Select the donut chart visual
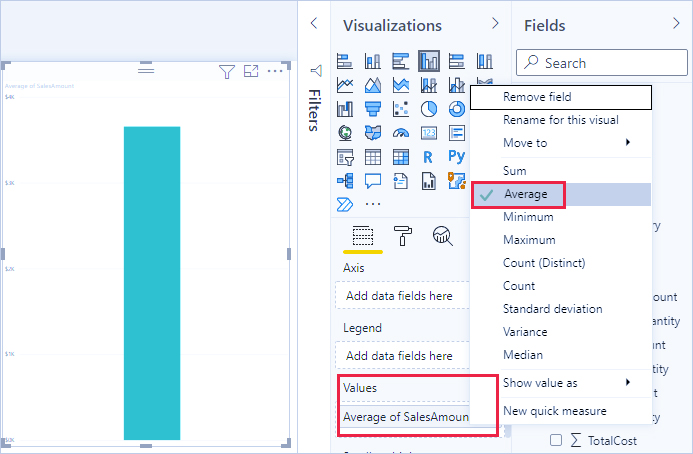The height and width of the screenshot is (454, 693). [457, 109]
